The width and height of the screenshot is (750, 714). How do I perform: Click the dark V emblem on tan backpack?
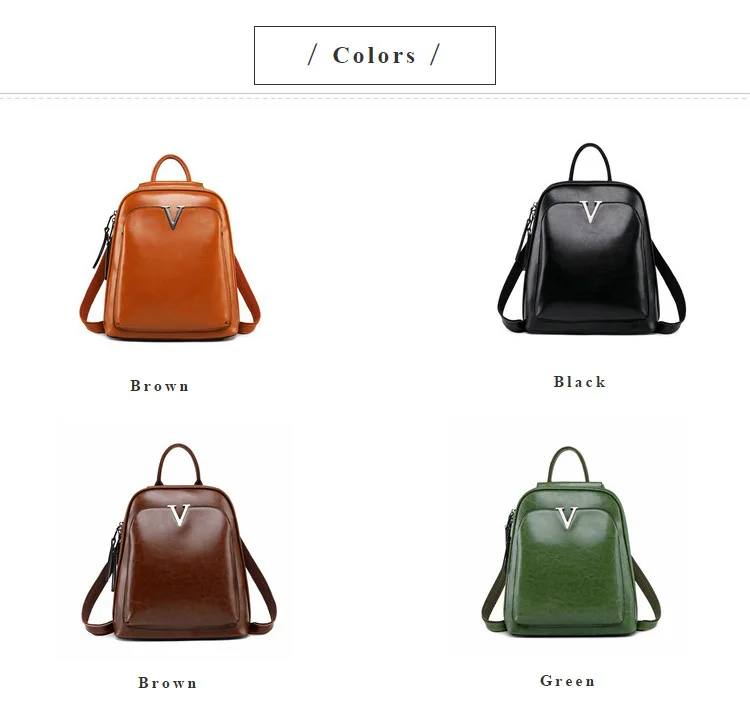tap(173, 218)
